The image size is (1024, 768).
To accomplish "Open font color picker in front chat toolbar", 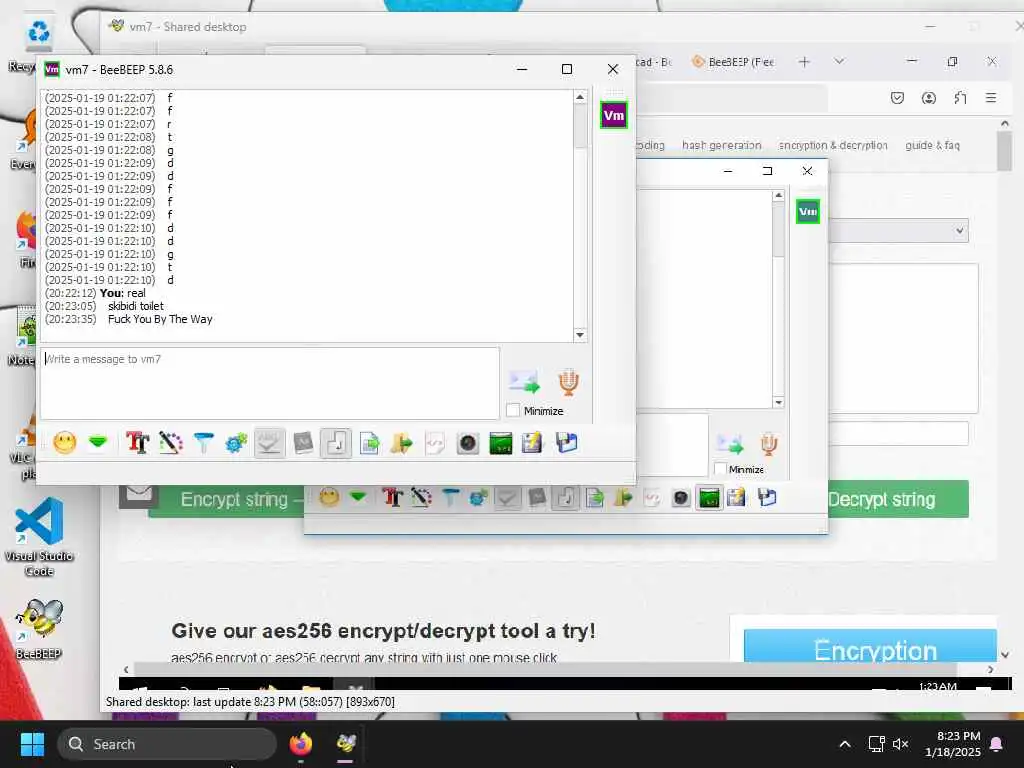I will pos(170,443).
